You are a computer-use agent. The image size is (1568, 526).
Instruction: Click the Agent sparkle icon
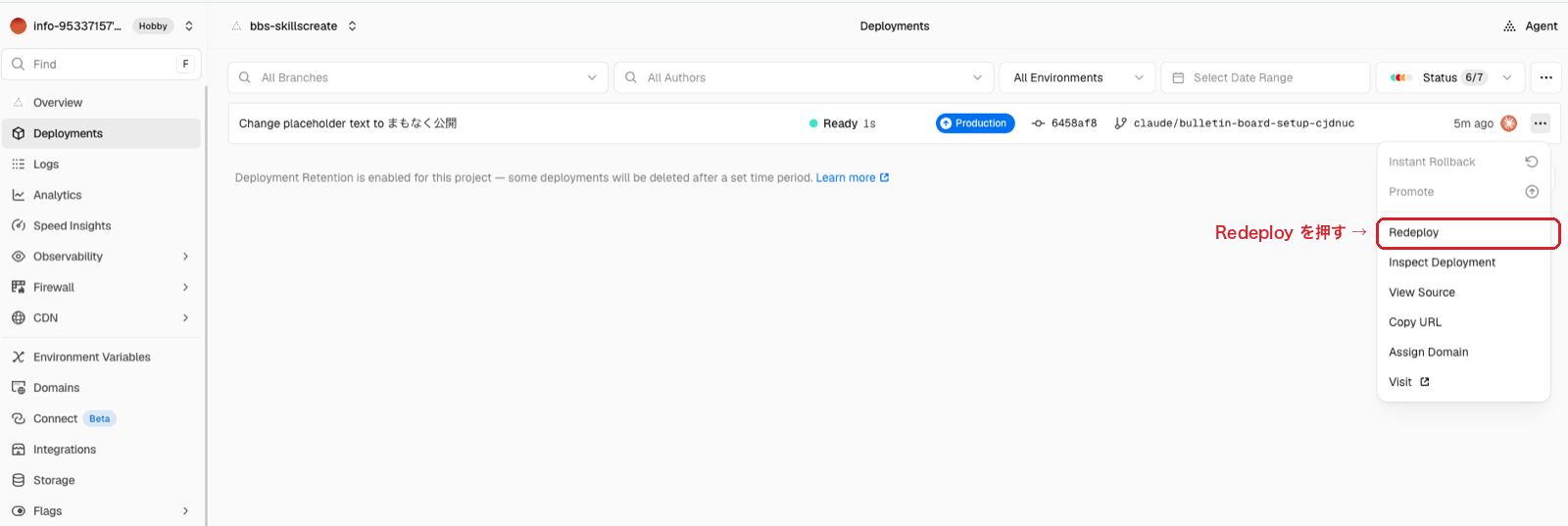pos(1509,26)
